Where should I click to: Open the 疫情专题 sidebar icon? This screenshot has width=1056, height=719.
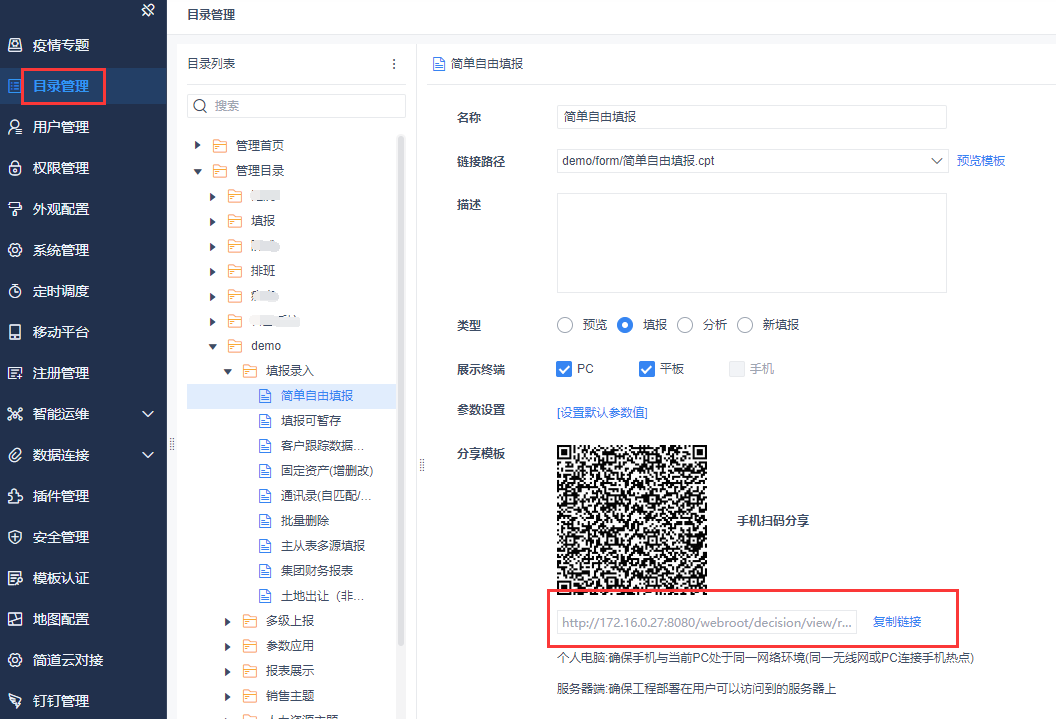pyautogui.click(x=15, y=45)
